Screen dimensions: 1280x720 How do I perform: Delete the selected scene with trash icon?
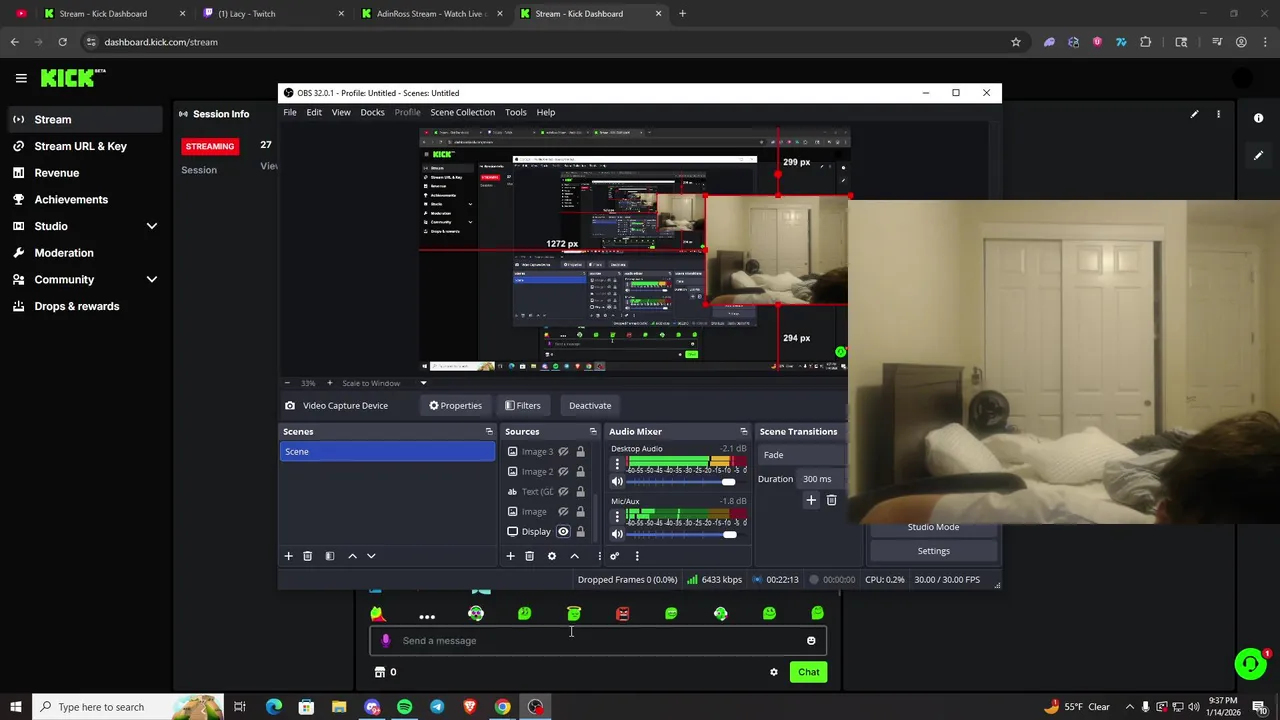308,556
